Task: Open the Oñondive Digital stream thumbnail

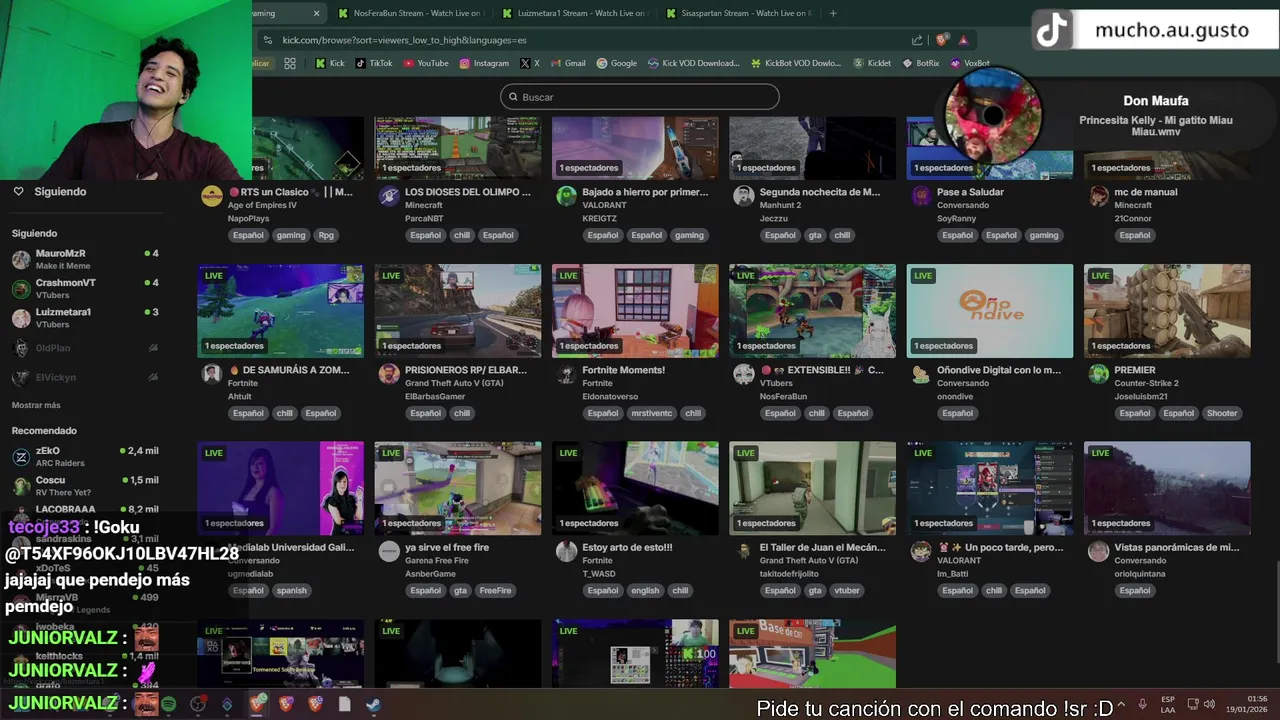Action: click(x=990, y=310)
